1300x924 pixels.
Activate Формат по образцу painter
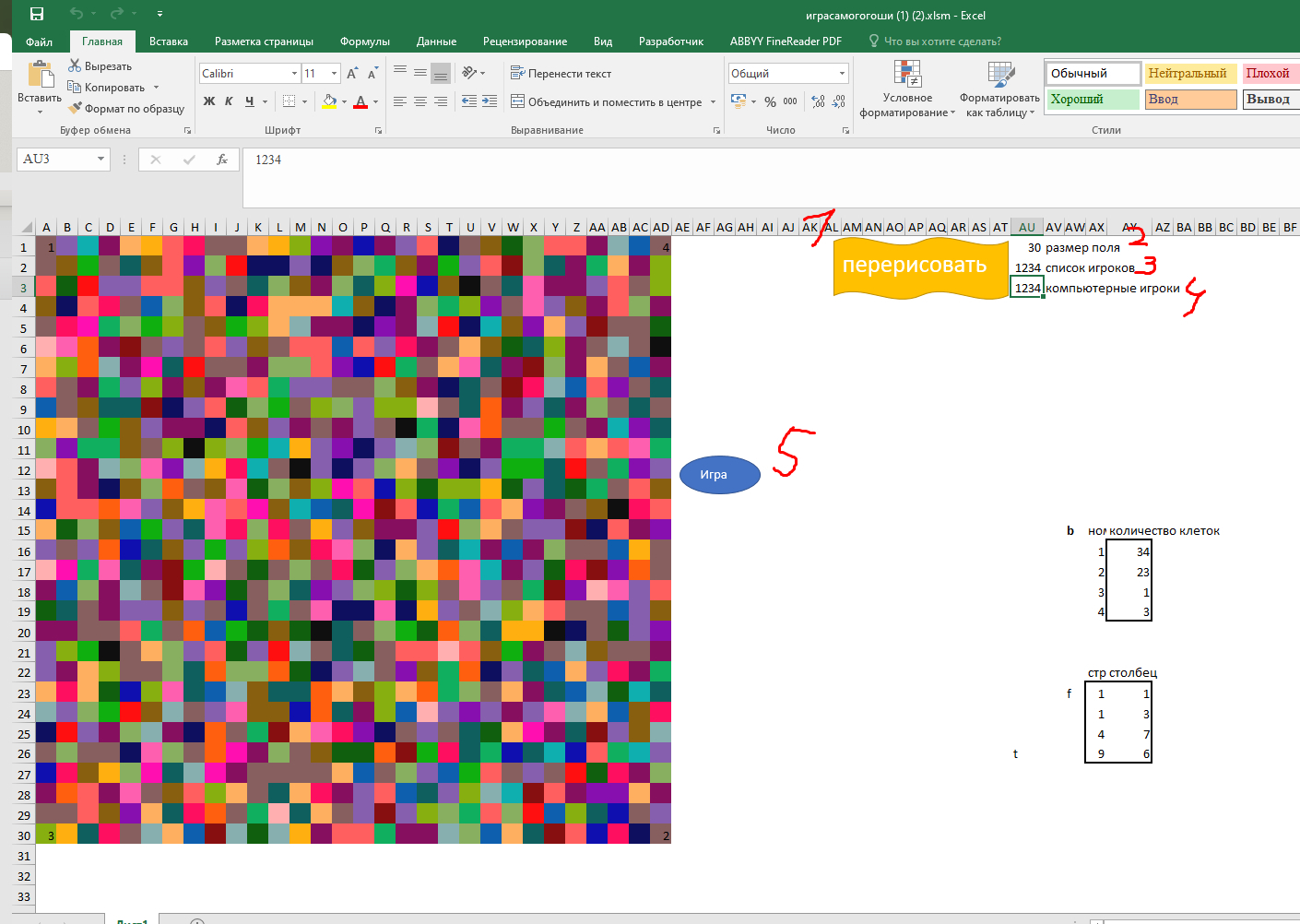pos(126,109)
